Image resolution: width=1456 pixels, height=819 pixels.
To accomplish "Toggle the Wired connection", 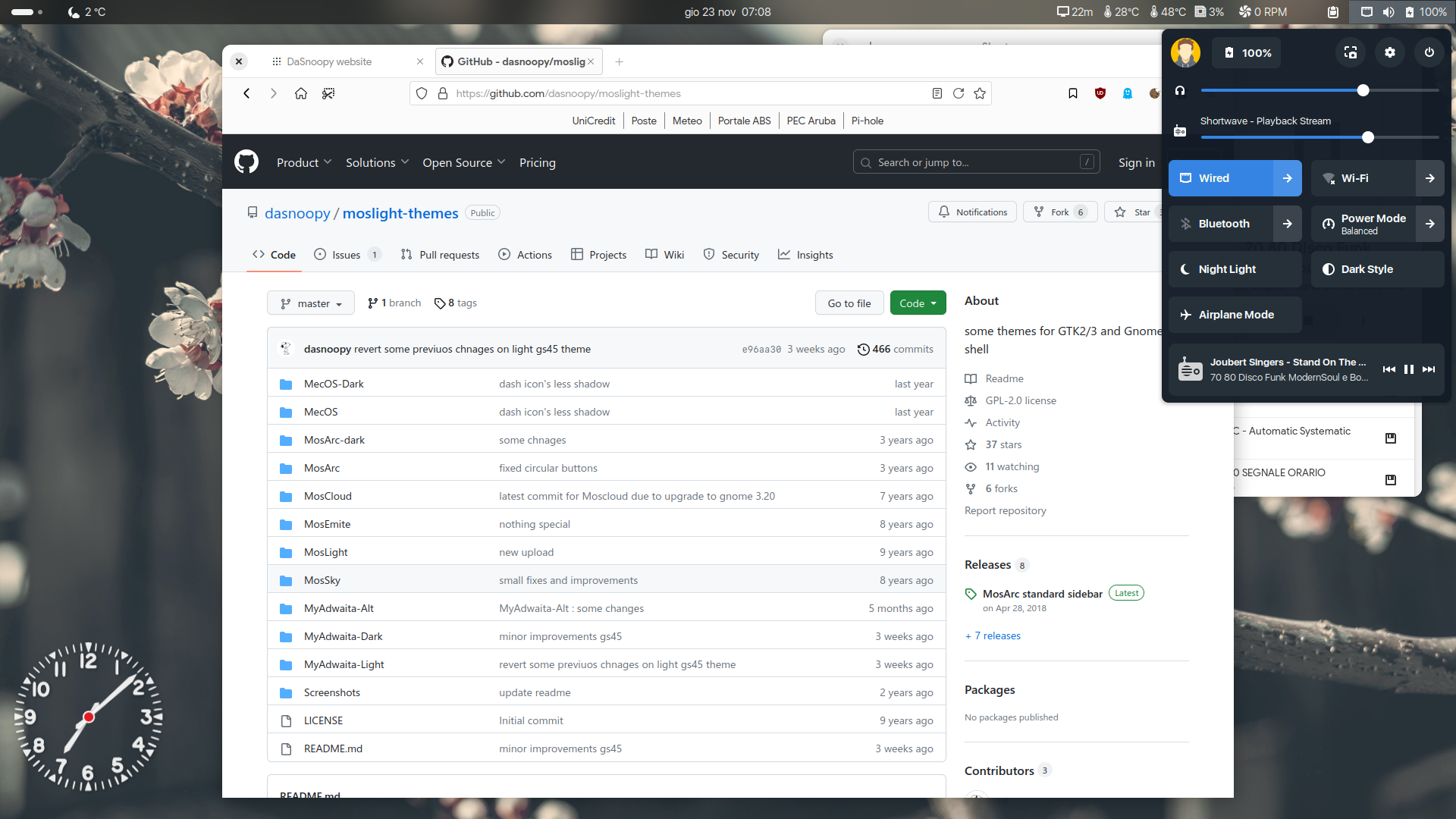I will 1221,178.
